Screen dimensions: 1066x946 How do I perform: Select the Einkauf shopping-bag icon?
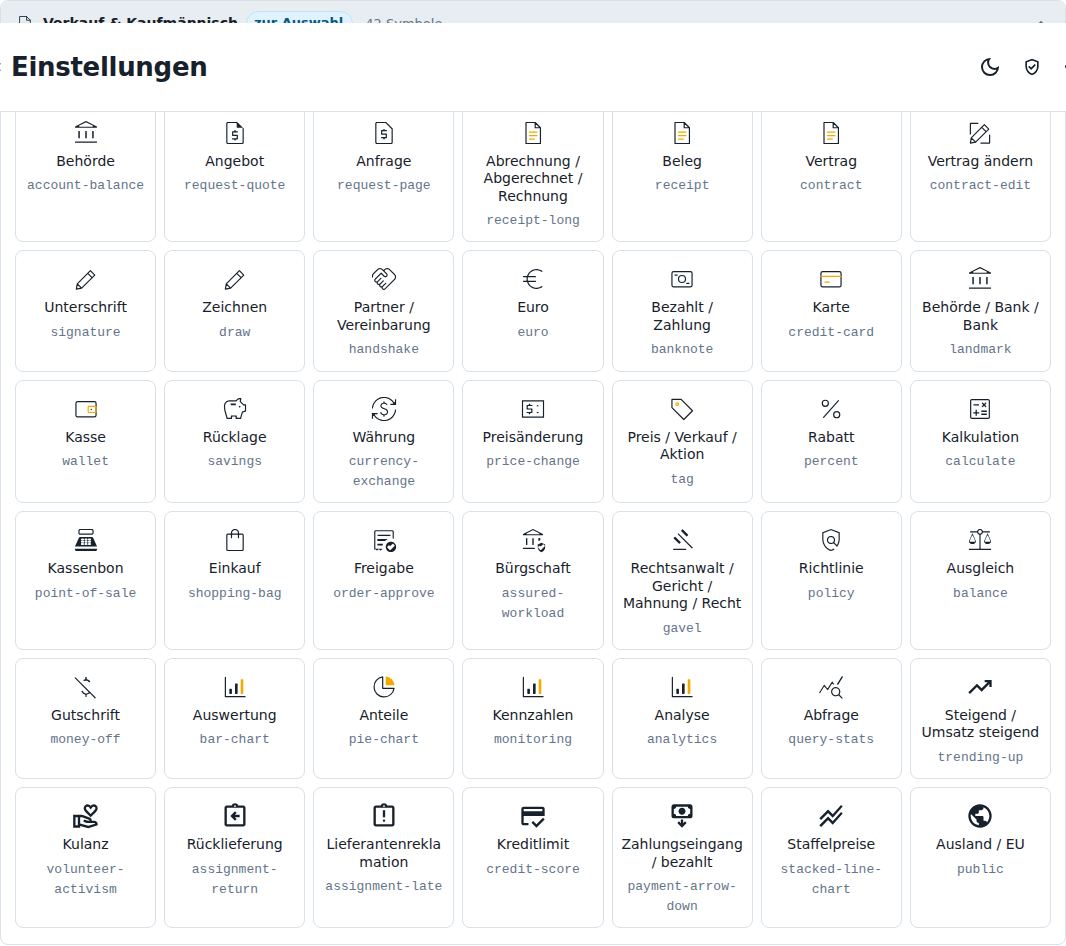pyautogui.click(x=235, y=540)
